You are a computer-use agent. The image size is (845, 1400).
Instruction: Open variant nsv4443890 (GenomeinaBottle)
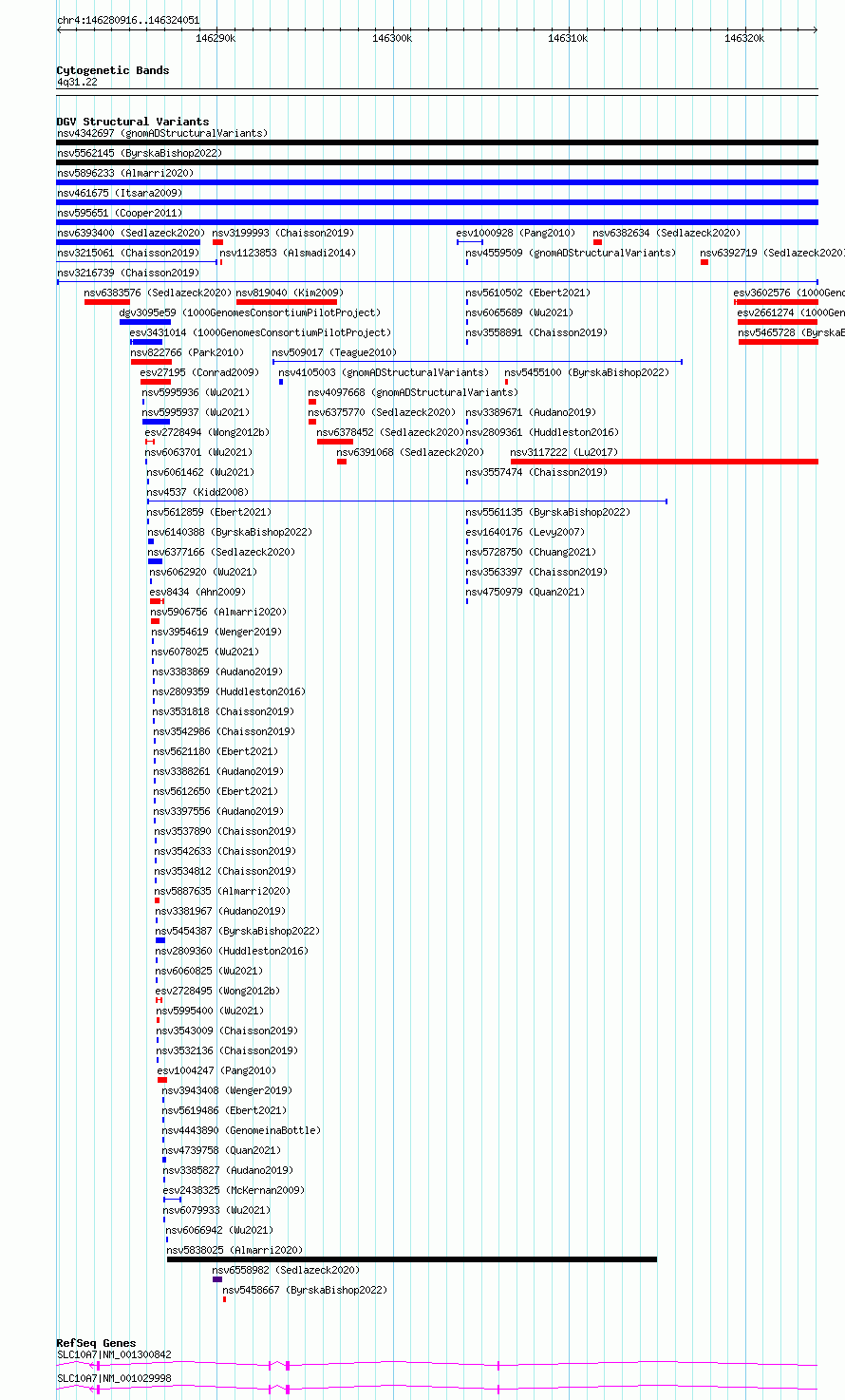(x=241, y=1130)
